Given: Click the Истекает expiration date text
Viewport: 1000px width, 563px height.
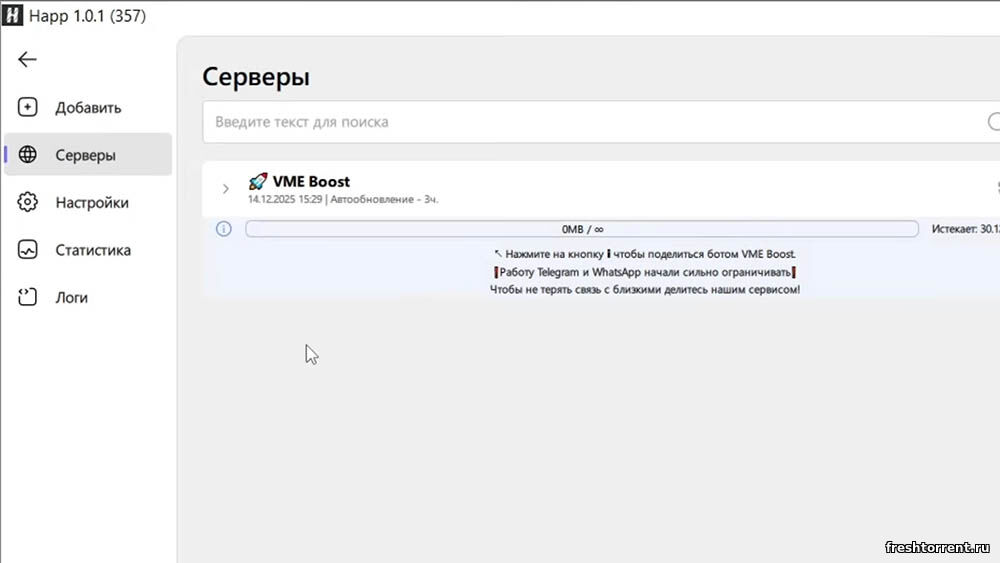Looking at the screenshot, I should 965,229.
